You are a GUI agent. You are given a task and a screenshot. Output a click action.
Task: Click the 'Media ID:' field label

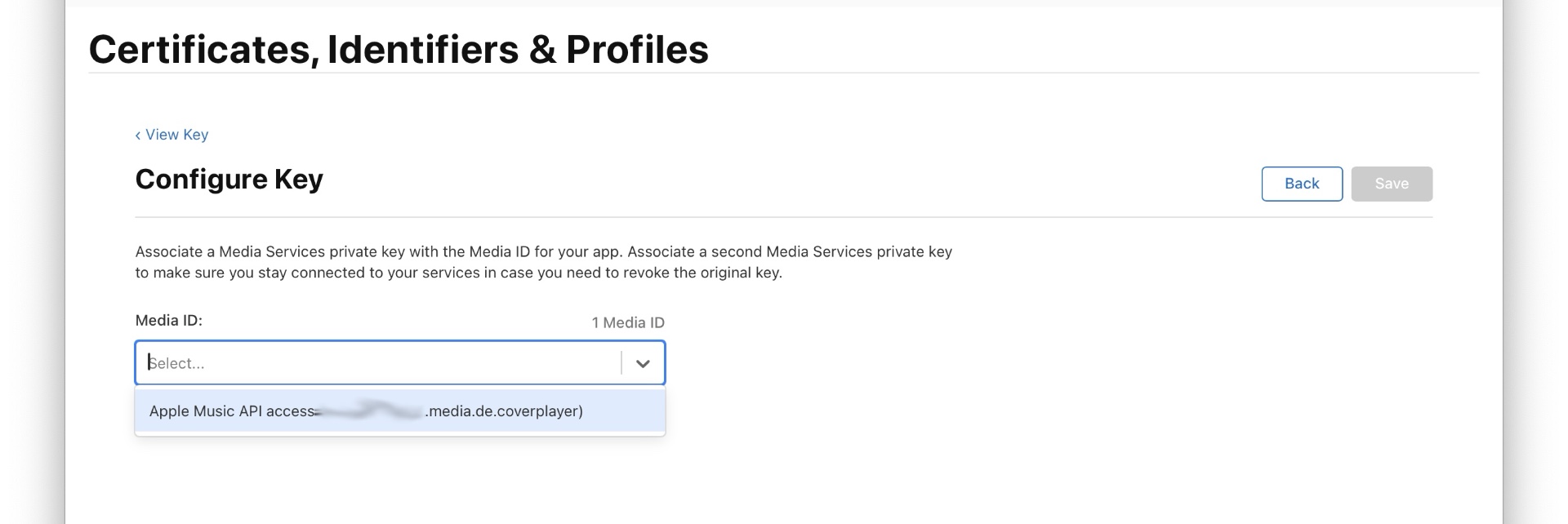click(x=168, y=321)
